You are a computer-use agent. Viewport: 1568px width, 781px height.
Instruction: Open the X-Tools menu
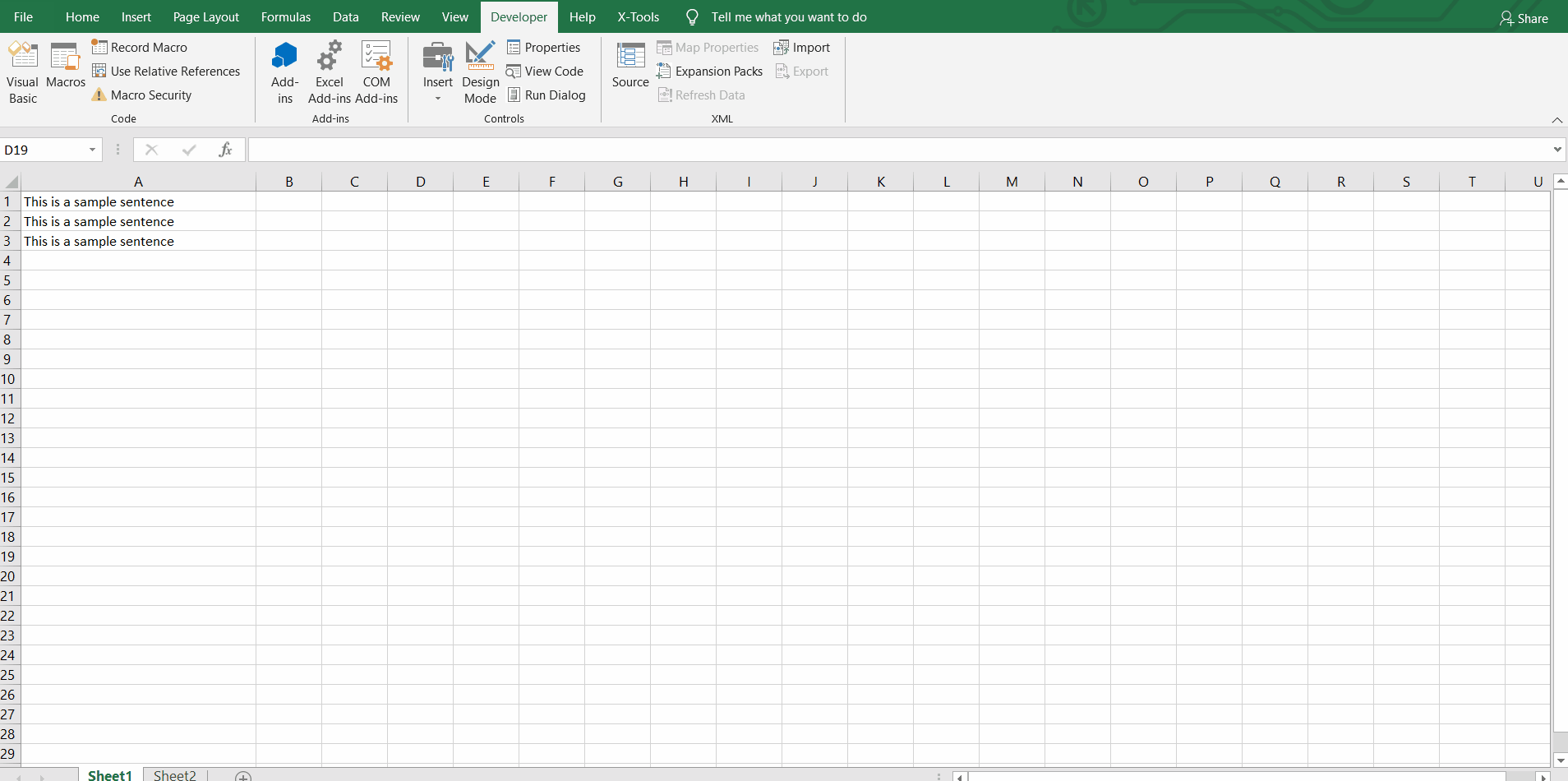[x=638, y=16]
